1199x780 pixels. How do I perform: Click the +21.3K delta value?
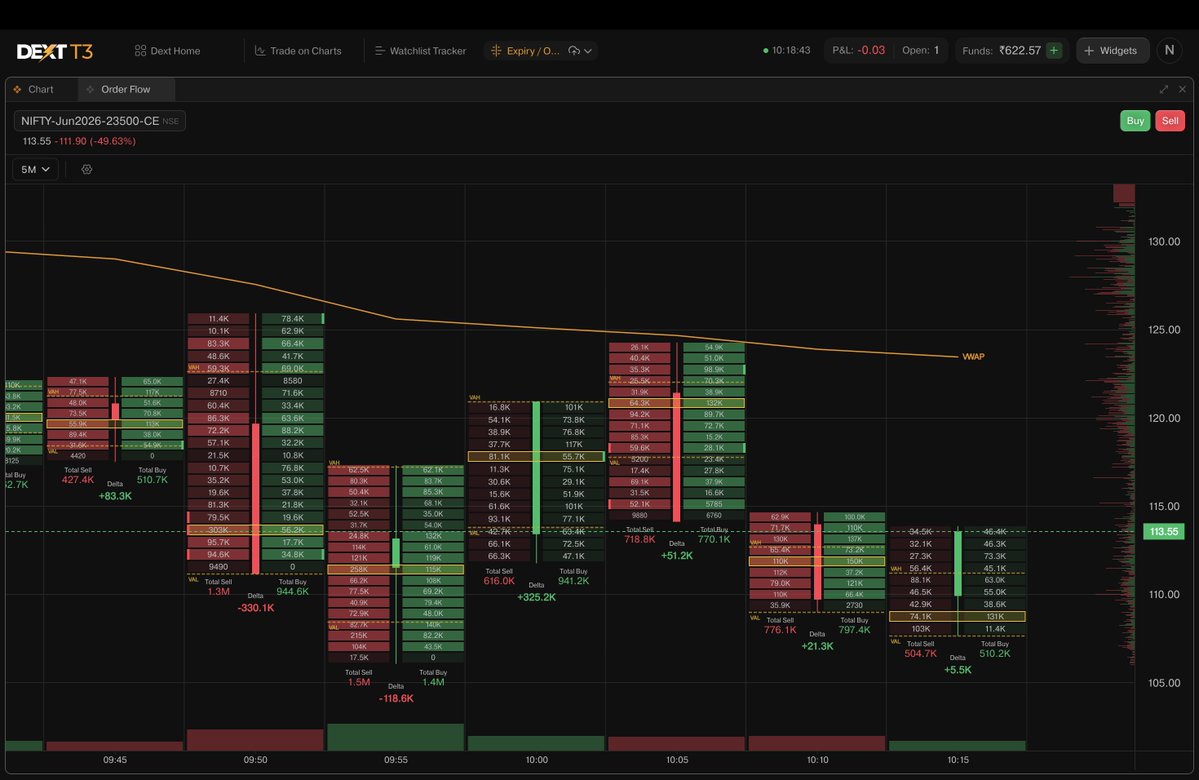coord(817,646)
